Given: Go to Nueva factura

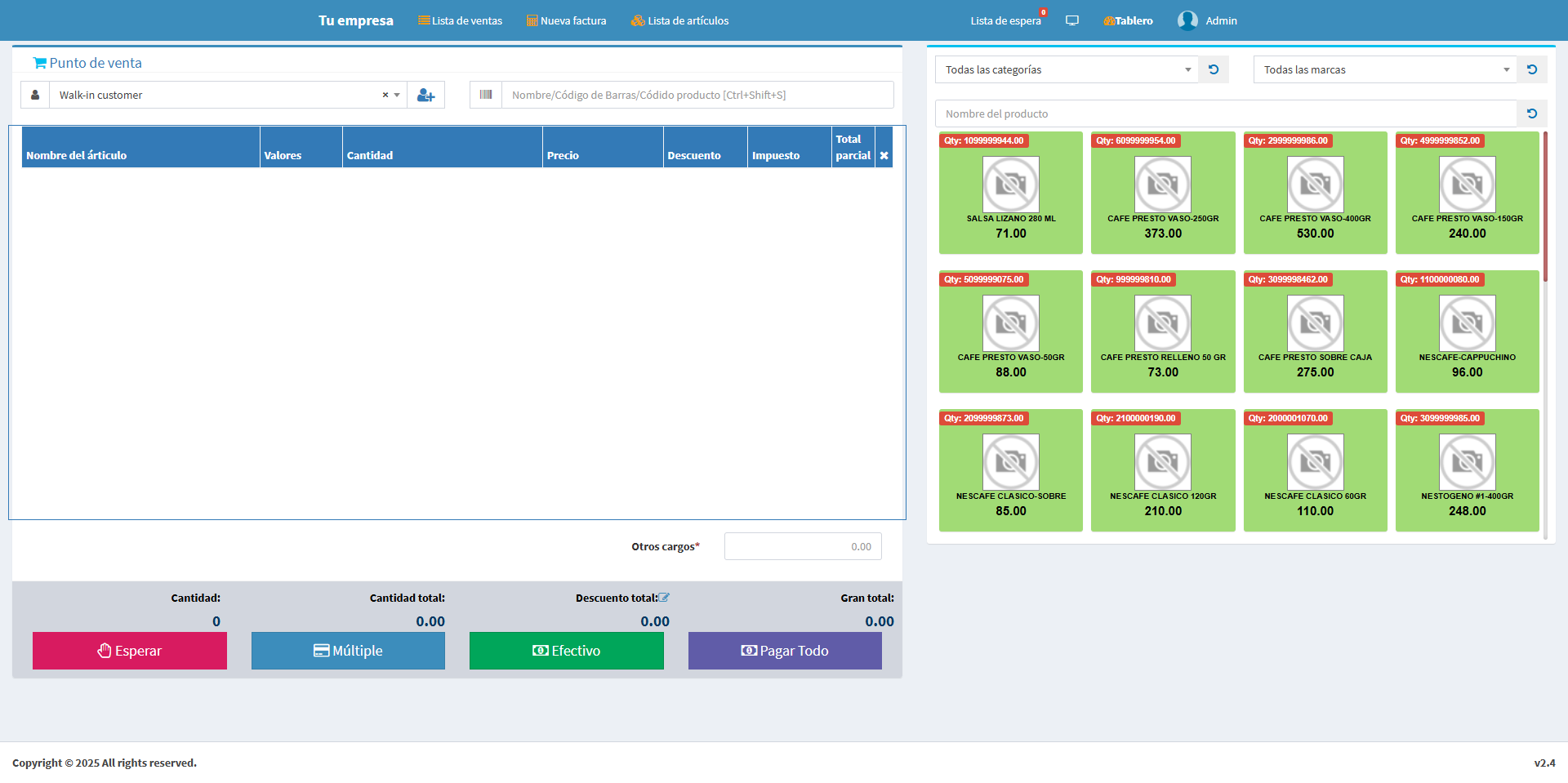Looking at the screenshot, I should pos(566,21).
